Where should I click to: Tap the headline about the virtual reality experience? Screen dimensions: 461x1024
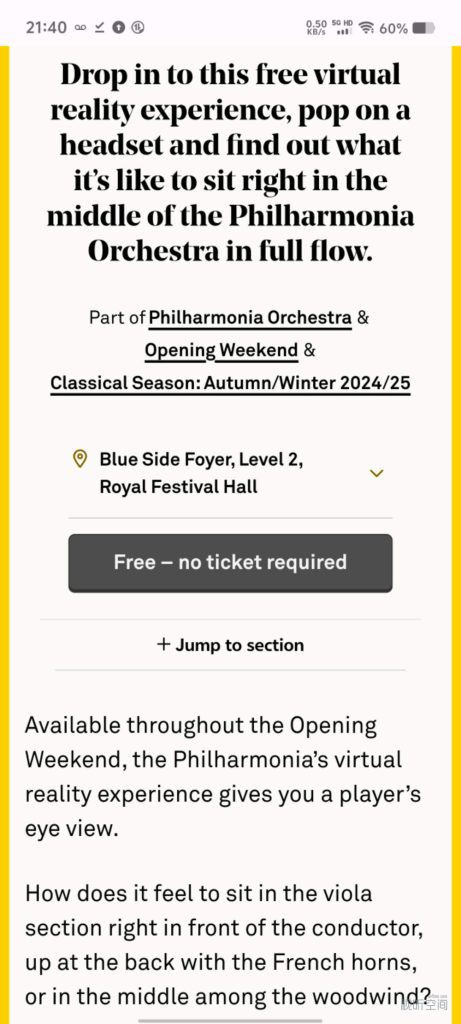click(230, 163)
